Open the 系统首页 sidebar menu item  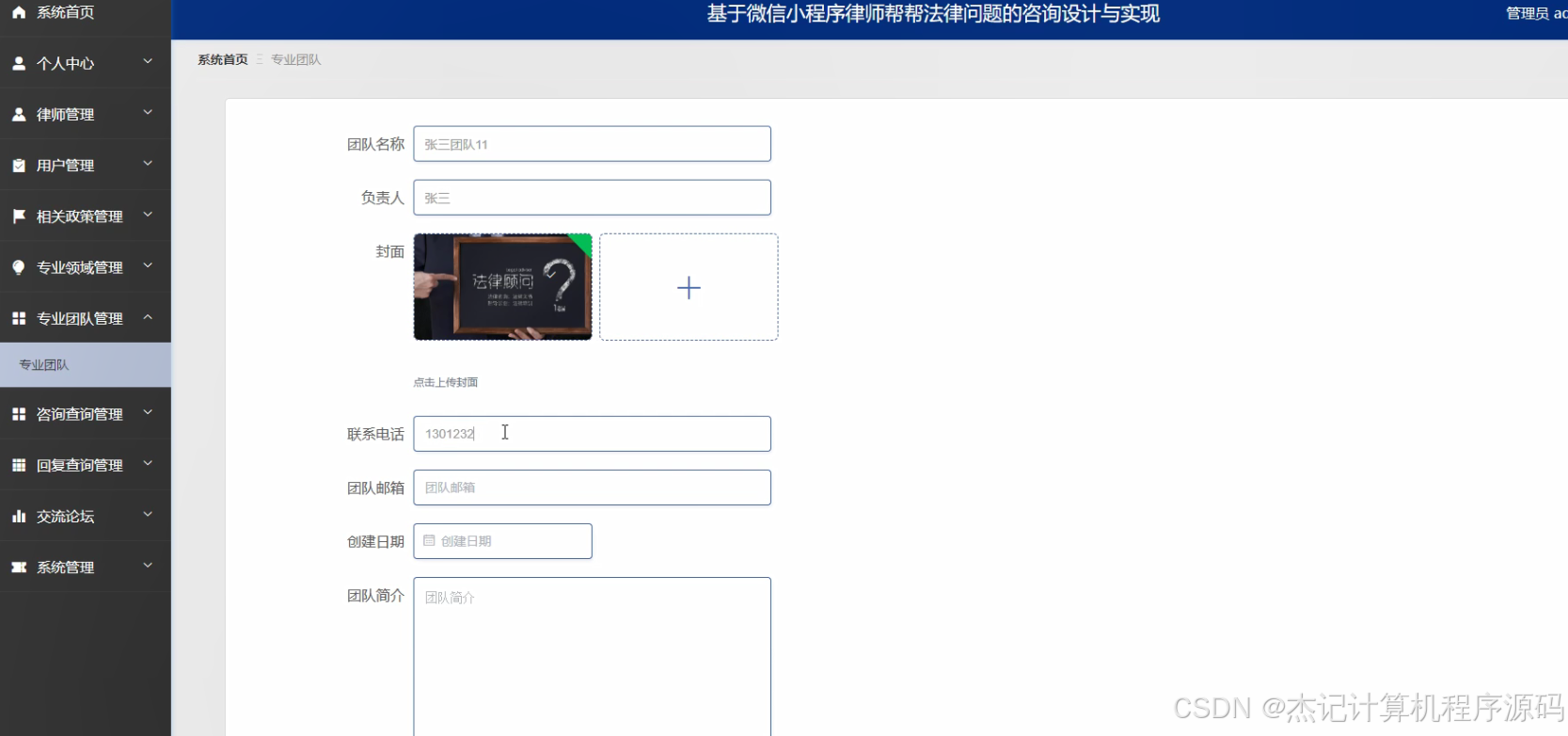86,14
